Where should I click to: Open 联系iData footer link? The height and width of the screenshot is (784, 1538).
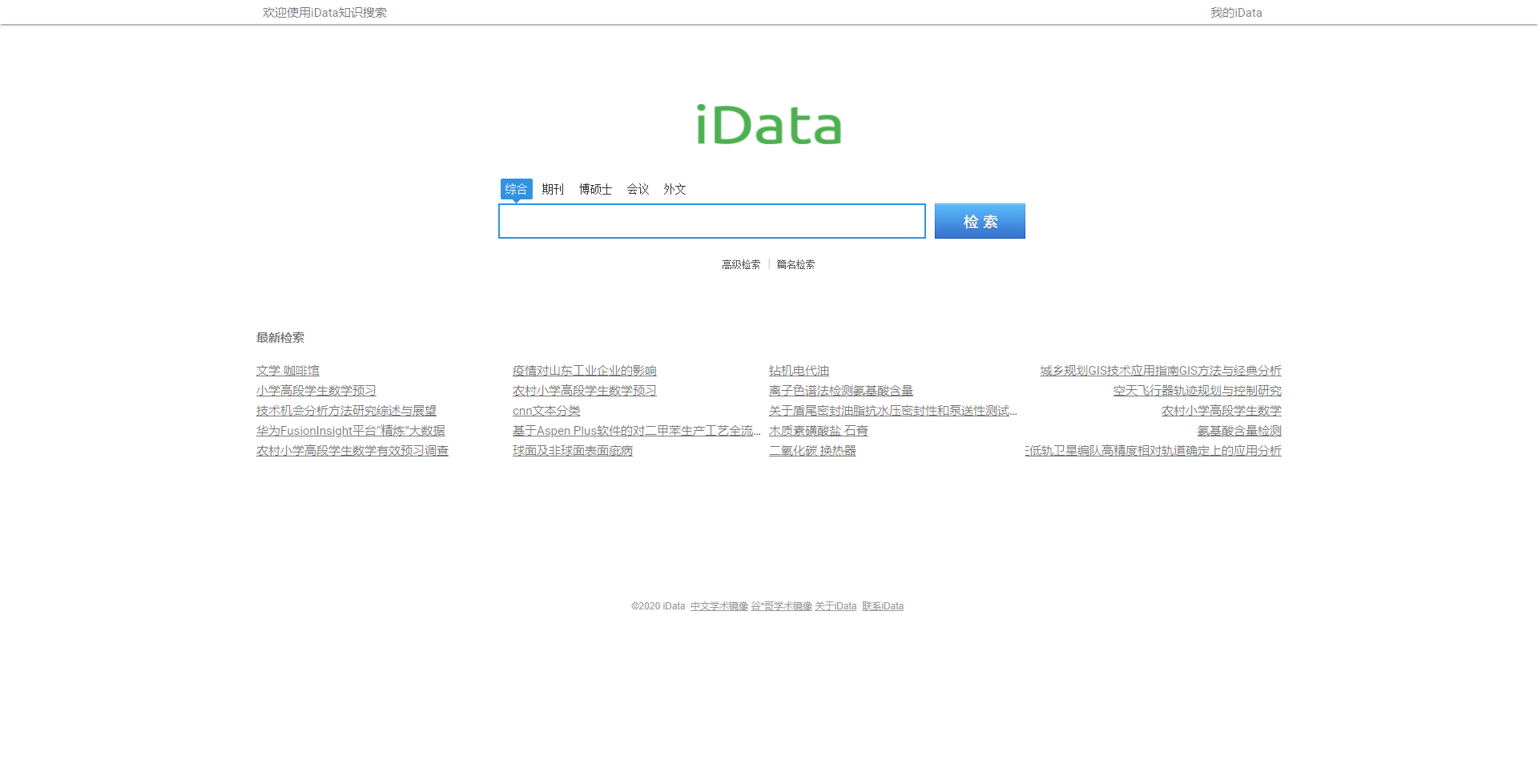click(x=883, y=606)
